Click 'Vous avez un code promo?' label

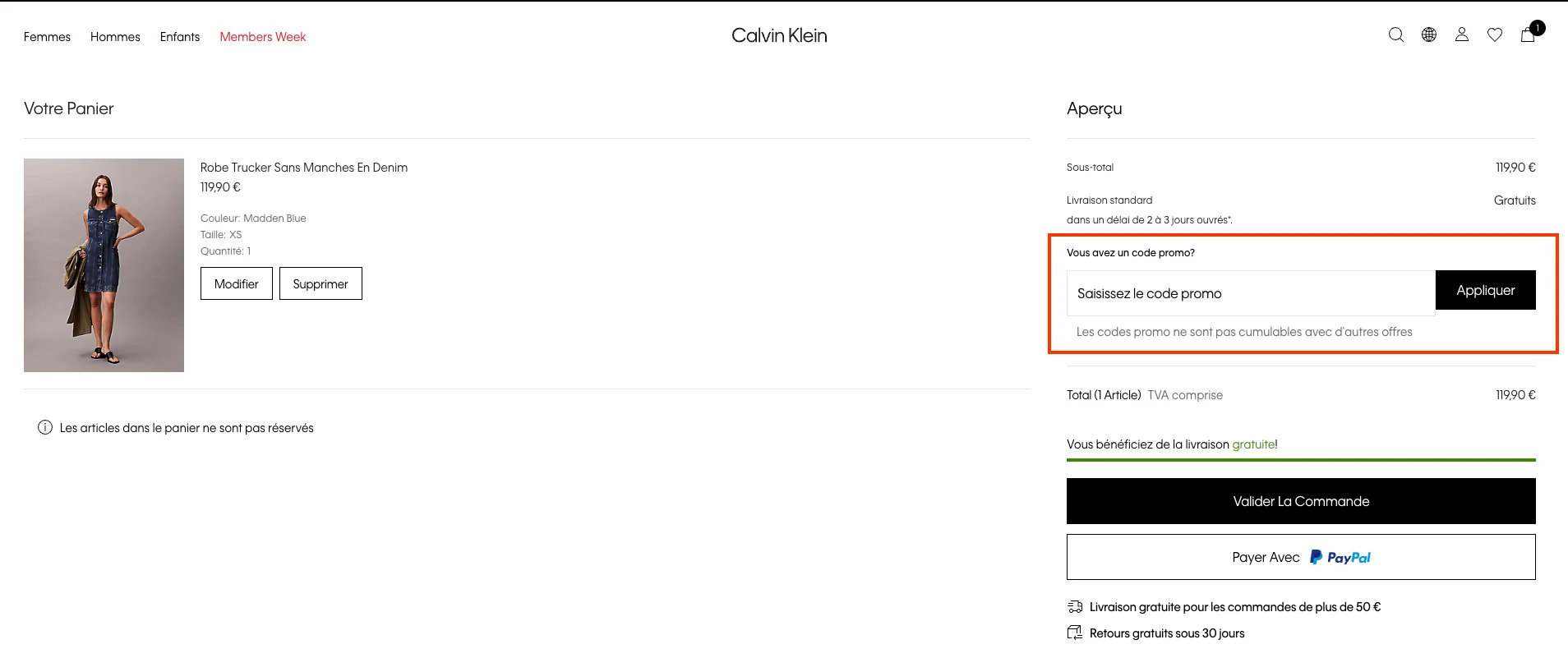(1131, 253)
